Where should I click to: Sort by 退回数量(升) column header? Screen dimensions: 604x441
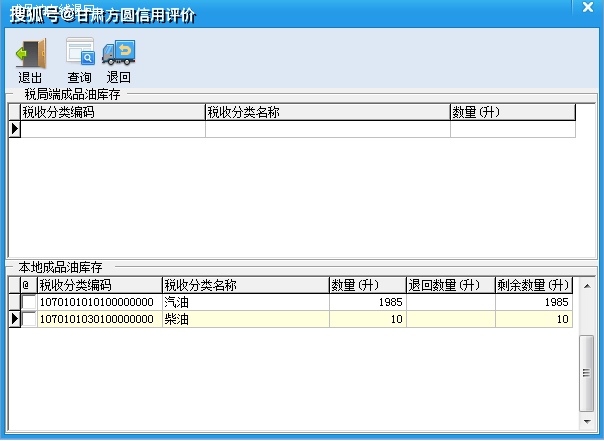pos(450,285)
